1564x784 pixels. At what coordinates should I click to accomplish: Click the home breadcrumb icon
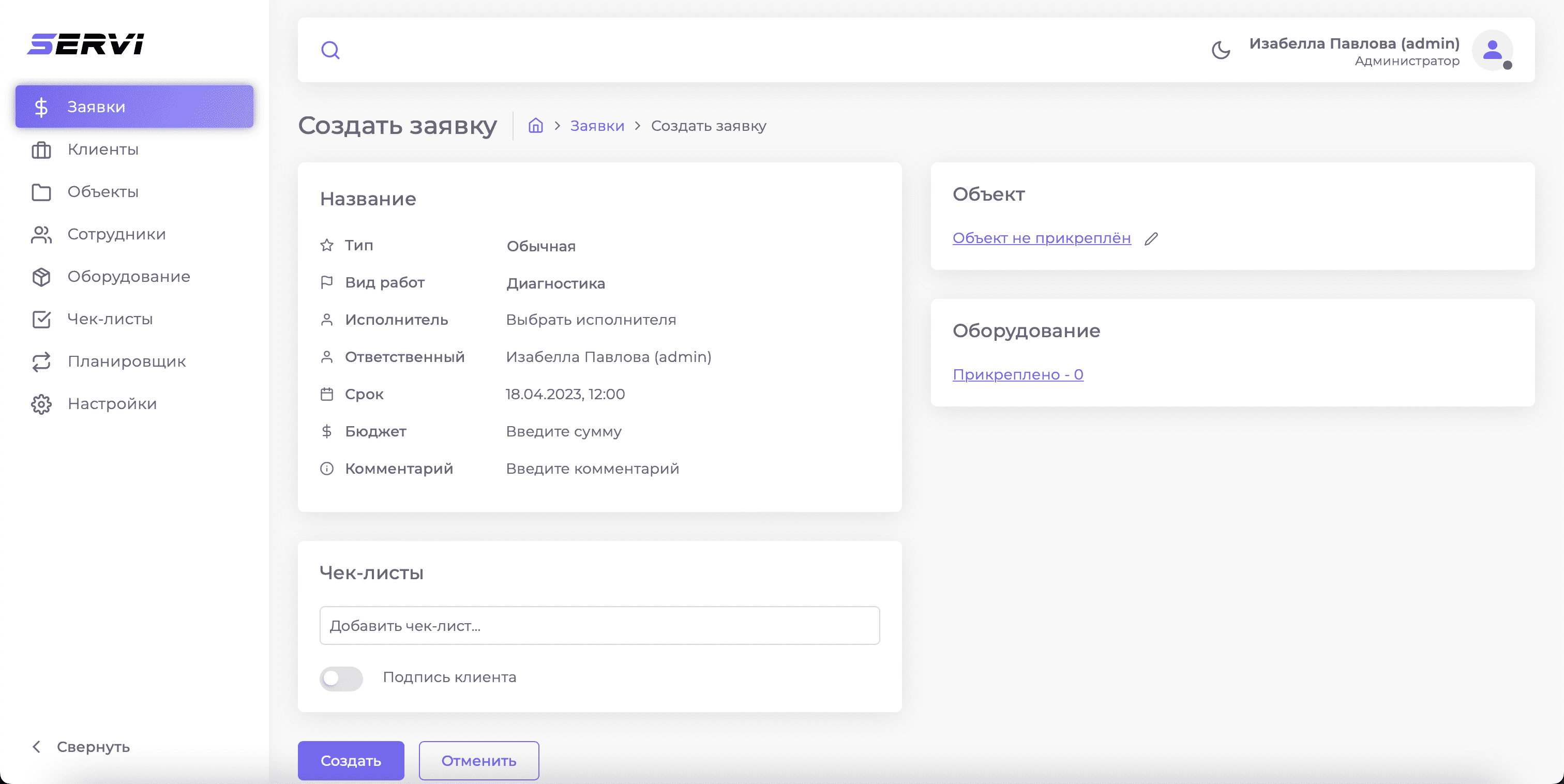(x=535, y=126)
